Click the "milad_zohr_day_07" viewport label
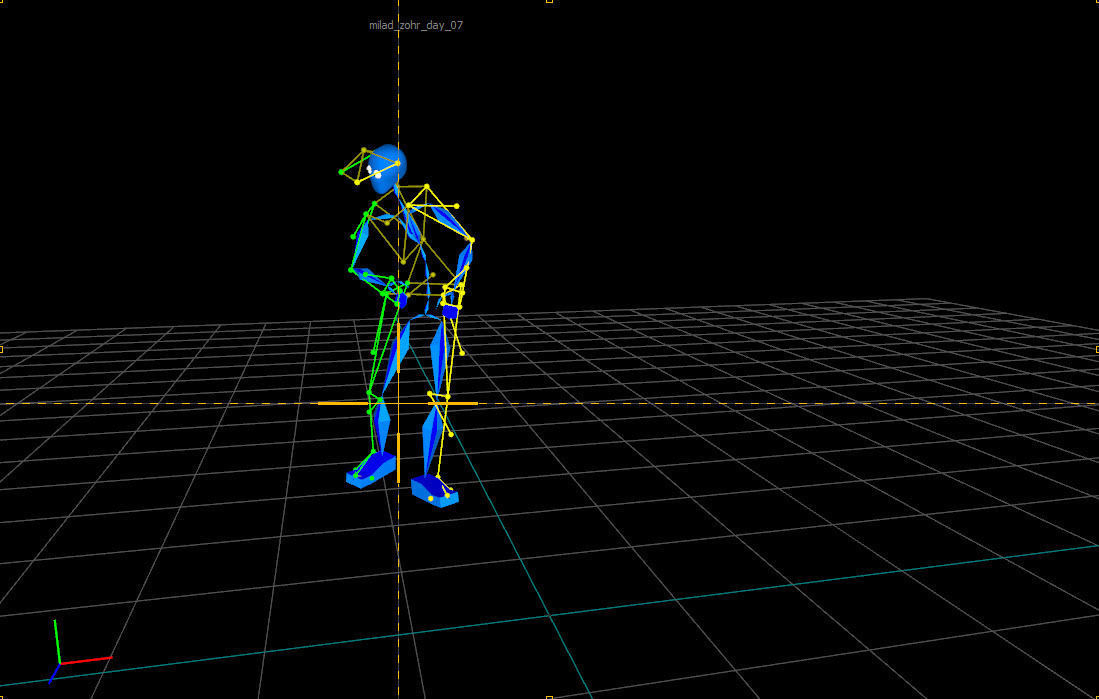The image size is (1099, 699). coord(416,25)
